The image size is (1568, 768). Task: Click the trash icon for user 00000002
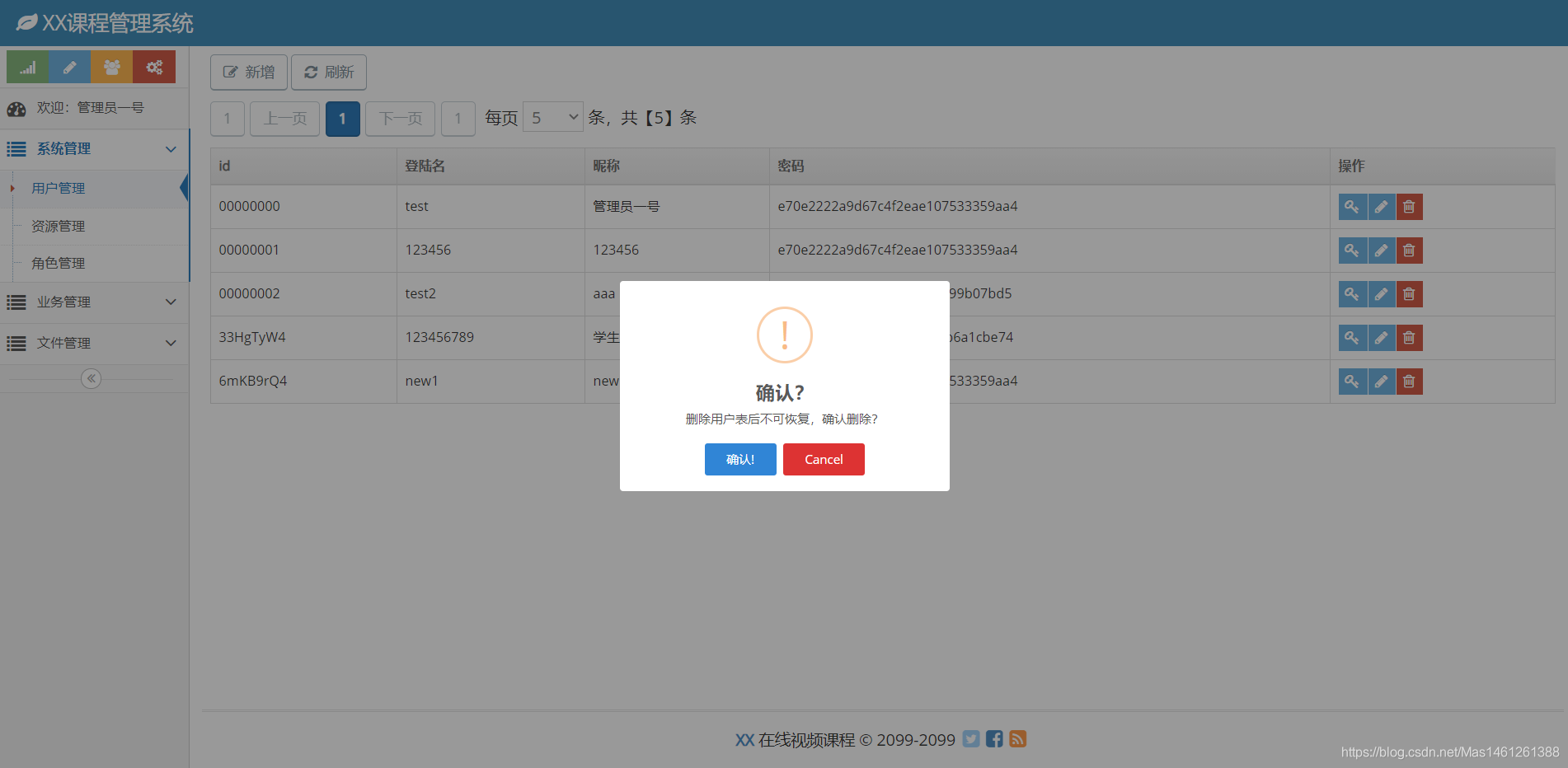[x=1409, y=294]
